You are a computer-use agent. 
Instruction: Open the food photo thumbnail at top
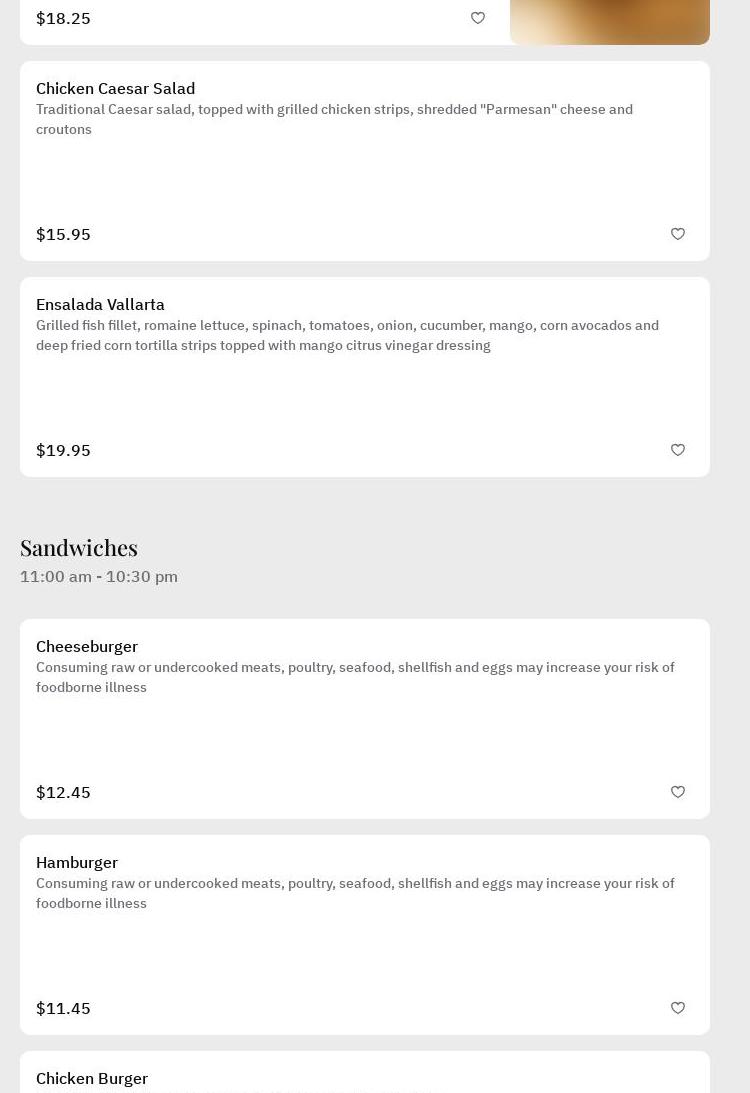(x=609, y=22)
